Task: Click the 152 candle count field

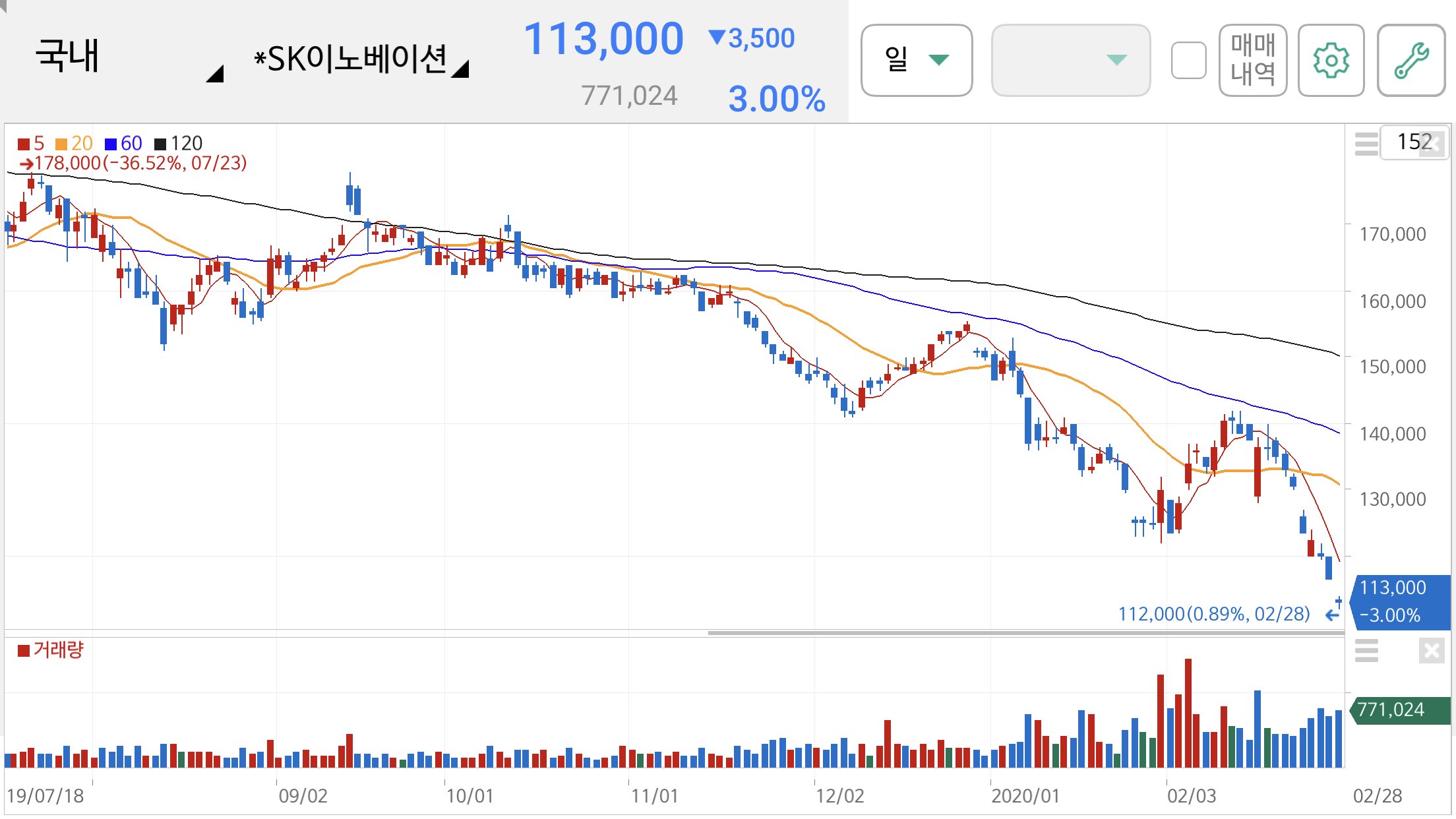Action: click(x=1414, y=142)
